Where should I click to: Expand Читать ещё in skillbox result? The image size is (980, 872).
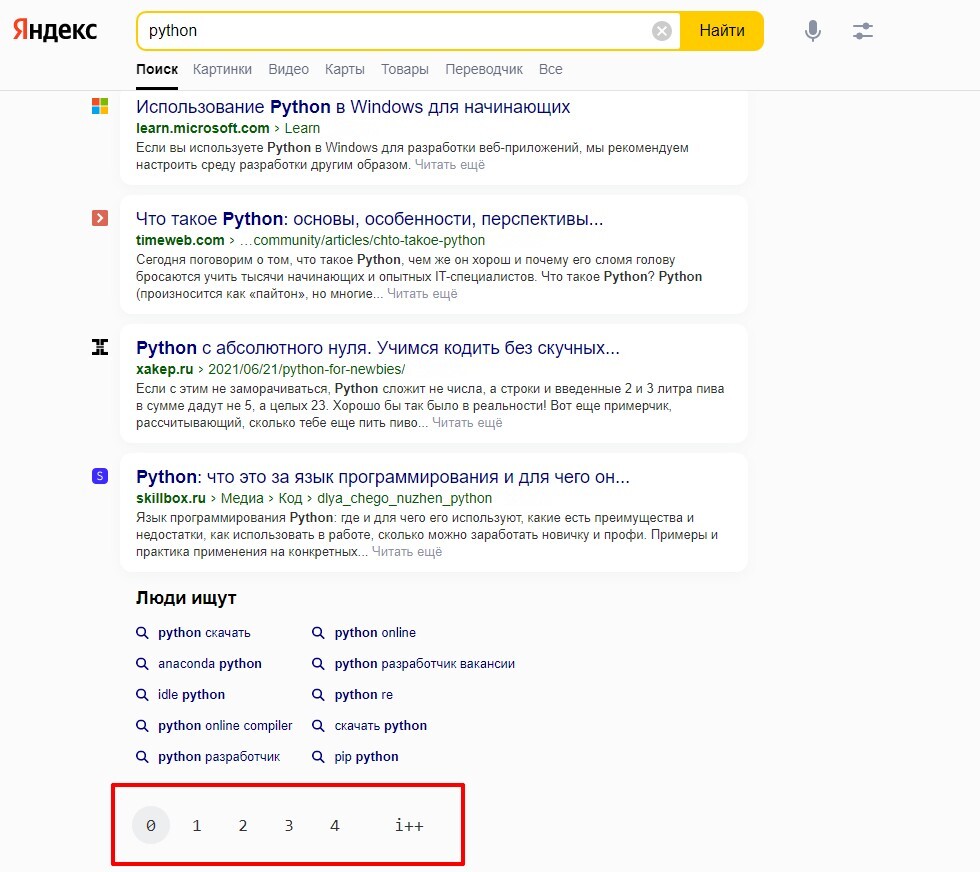[x=407, y=552]
